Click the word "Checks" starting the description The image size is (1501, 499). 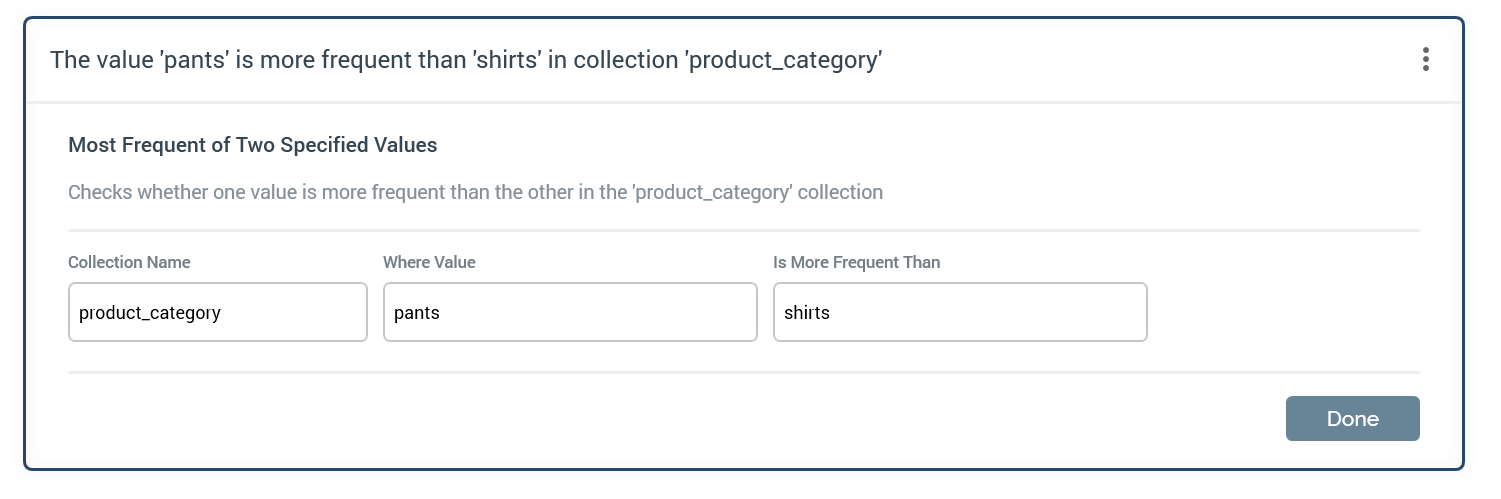coord(99,192)
